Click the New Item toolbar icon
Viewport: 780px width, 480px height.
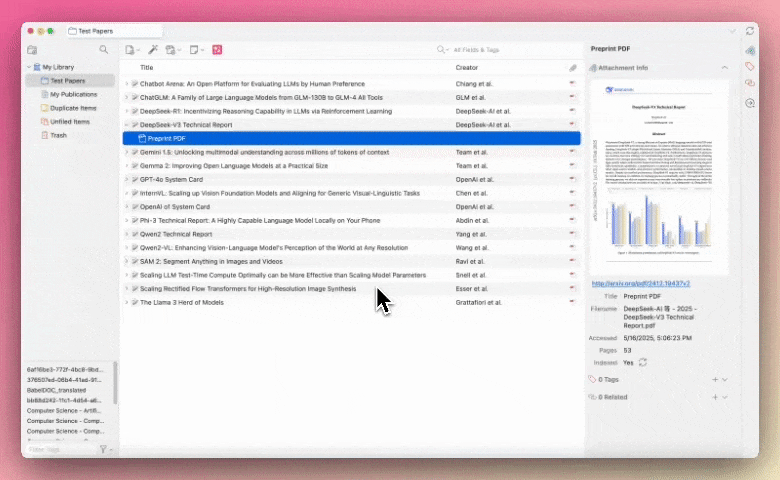click(x=131, y=50)
